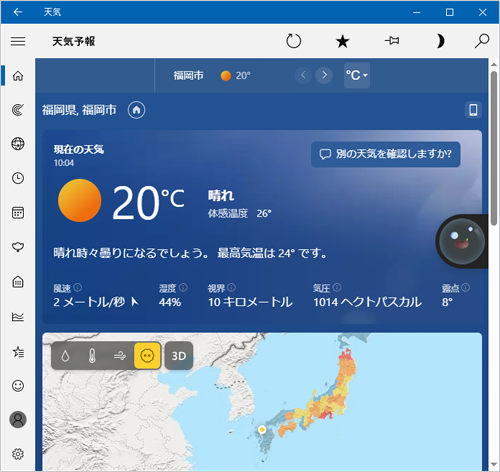The width and height of the screenshot is (500, 472).
Task: Toggle dark mode with moon icon
Action: coord(440,41)
